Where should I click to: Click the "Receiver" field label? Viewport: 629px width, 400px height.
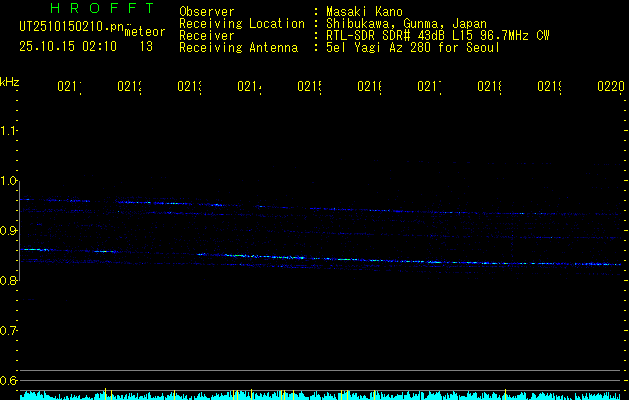207,36
